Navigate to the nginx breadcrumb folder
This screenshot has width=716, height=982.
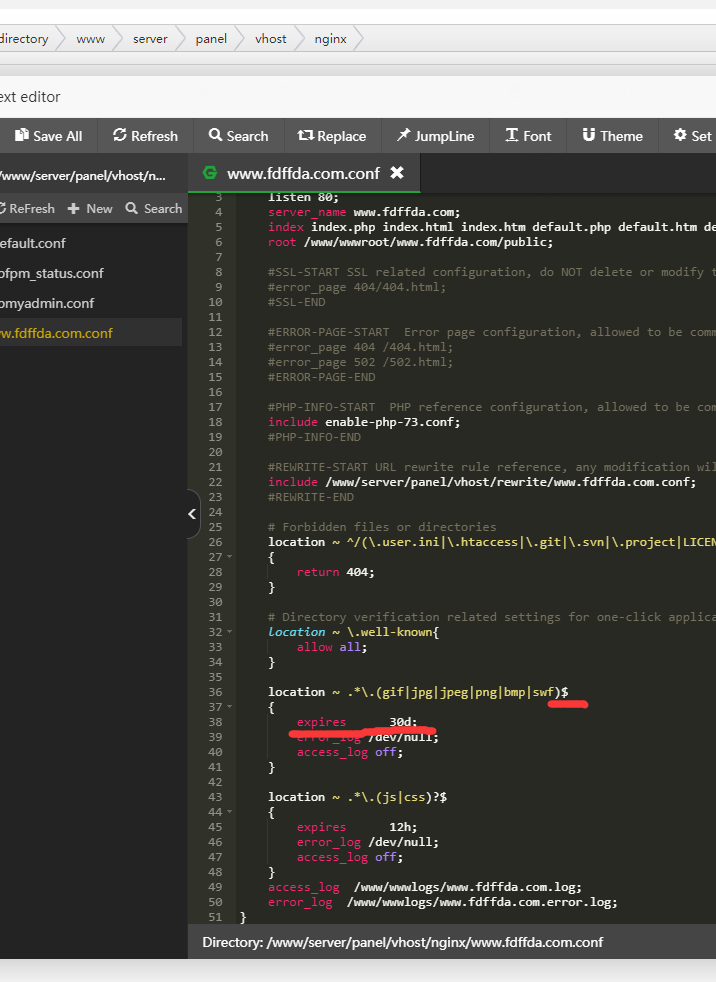pyautogui.click(x=330, y=39)
